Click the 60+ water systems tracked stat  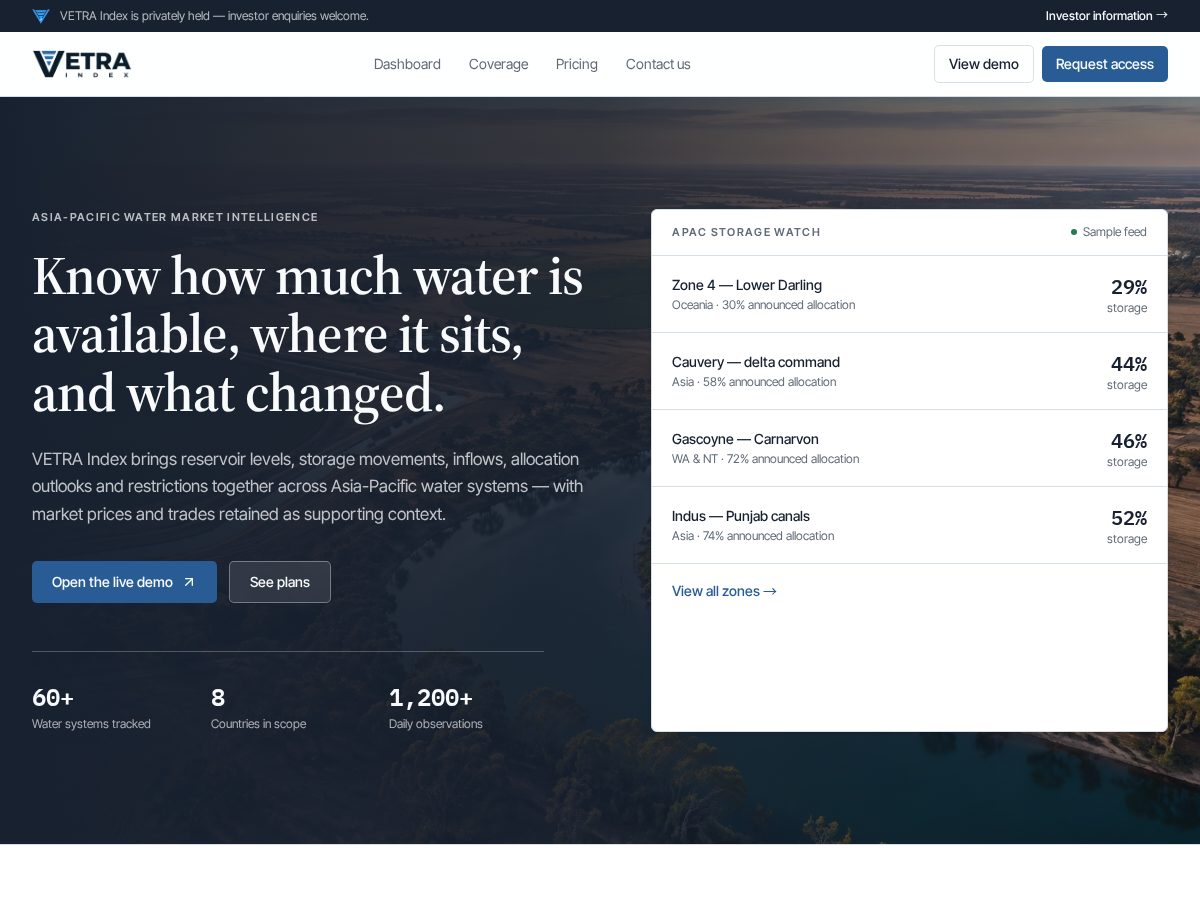91,709
